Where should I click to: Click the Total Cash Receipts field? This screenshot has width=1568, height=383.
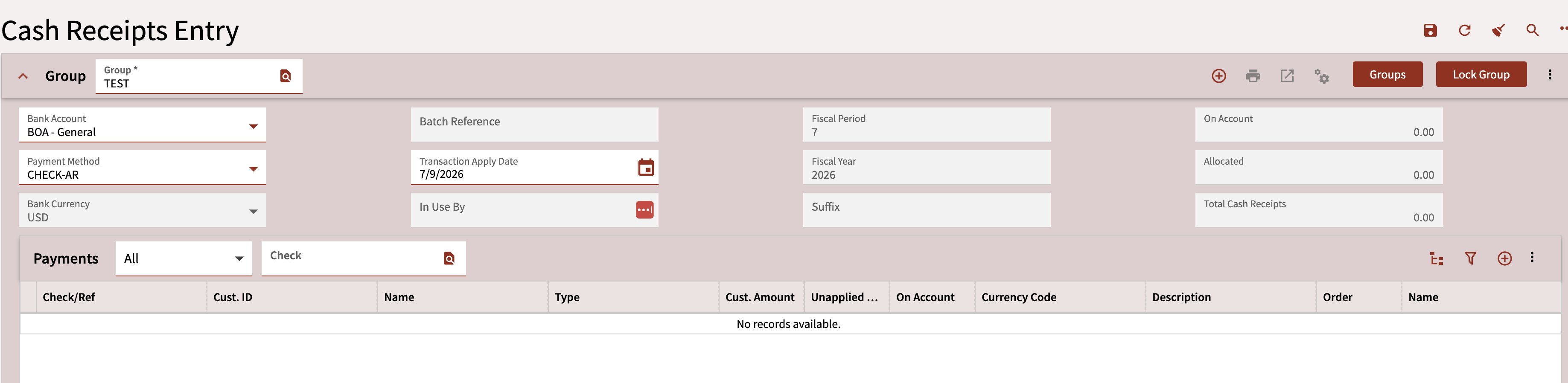pyautogui.click(x=1319, y=210)
